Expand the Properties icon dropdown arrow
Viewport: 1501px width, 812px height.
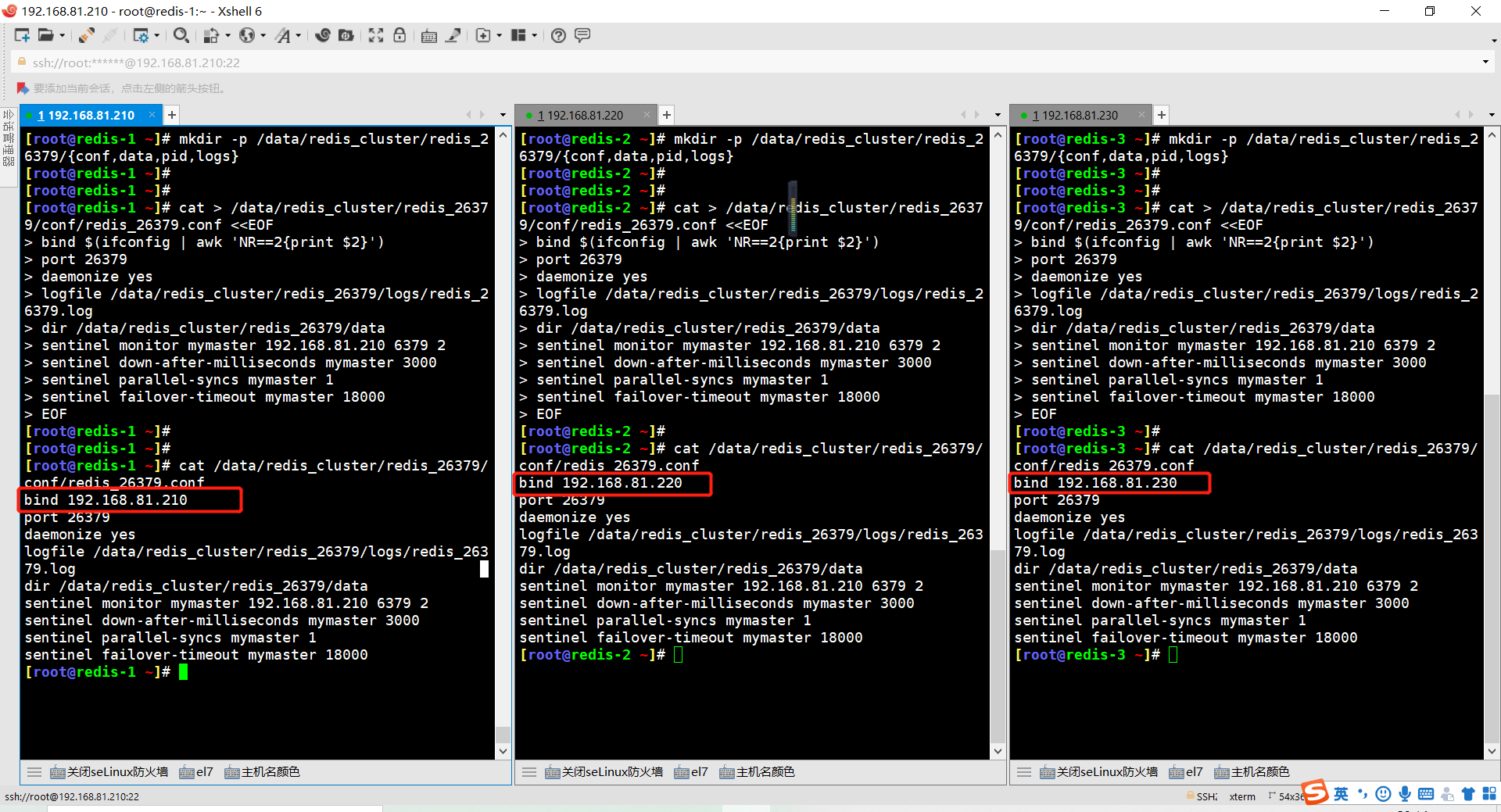point(157,35)
